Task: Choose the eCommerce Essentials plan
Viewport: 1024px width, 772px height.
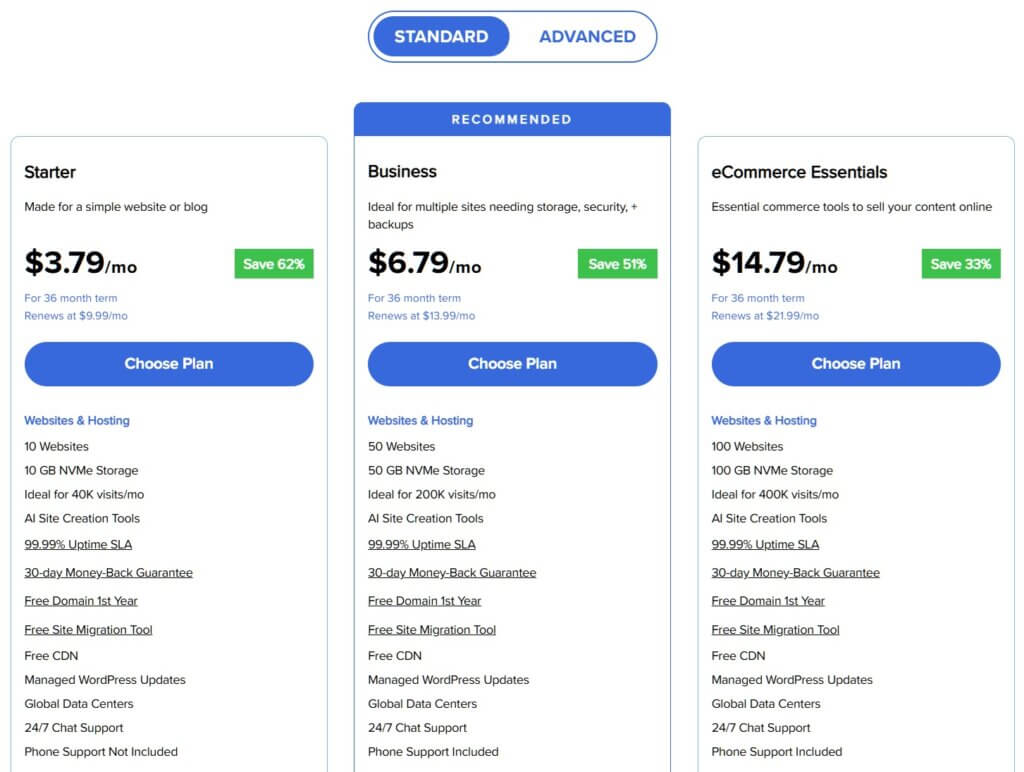Action: 856,364
